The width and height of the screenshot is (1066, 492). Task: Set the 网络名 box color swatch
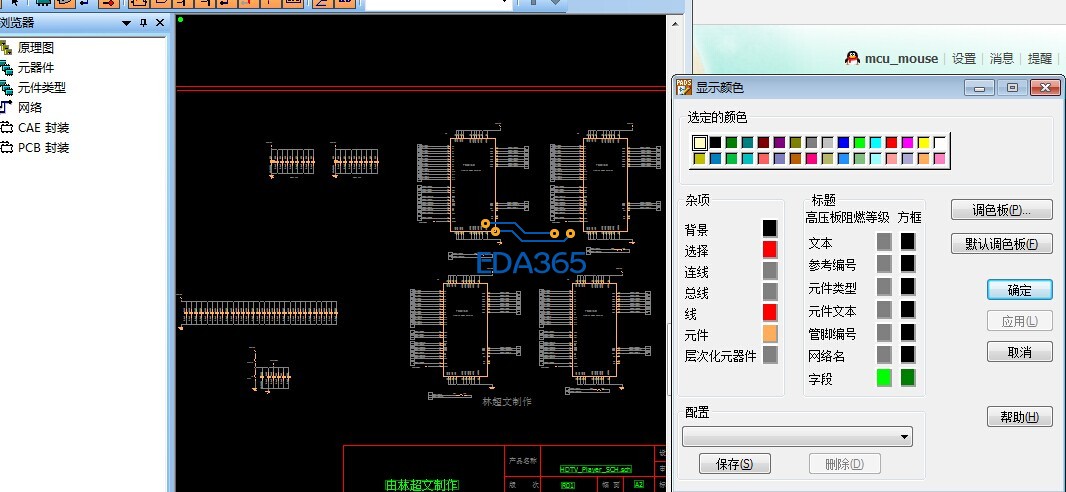pos(908,355)
